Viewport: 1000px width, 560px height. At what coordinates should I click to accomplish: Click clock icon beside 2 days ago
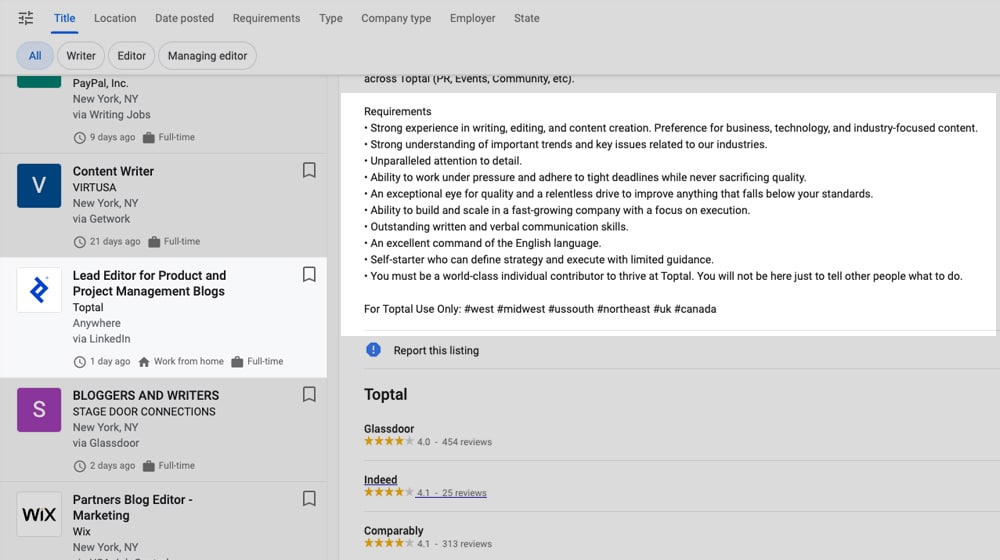tap(80, 466)
